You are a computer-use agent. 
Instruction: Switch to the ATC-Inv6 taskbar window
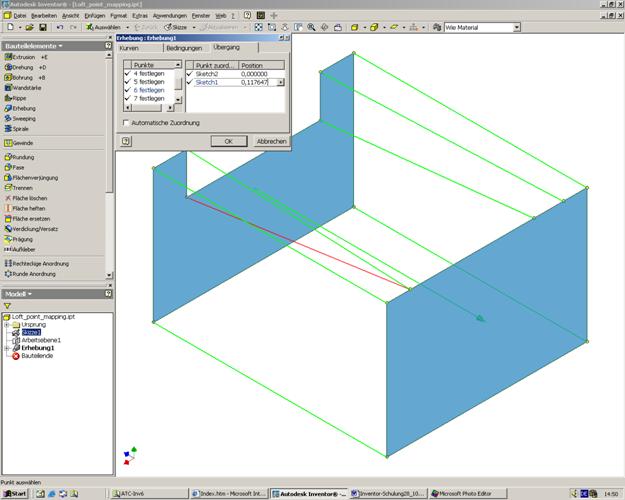(x=149, y=494)
